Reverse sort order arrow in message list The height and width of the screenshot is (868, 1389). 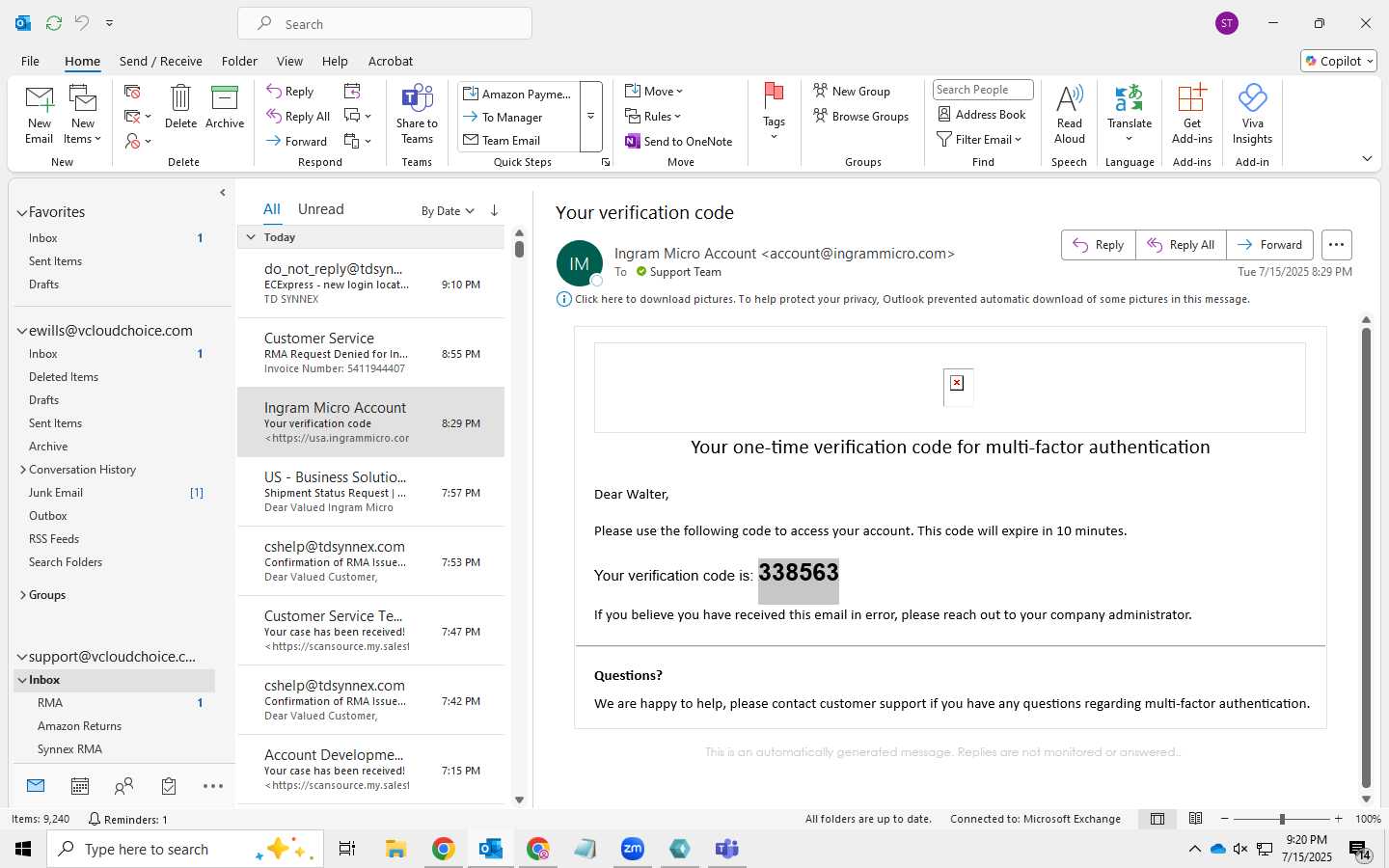494,210
